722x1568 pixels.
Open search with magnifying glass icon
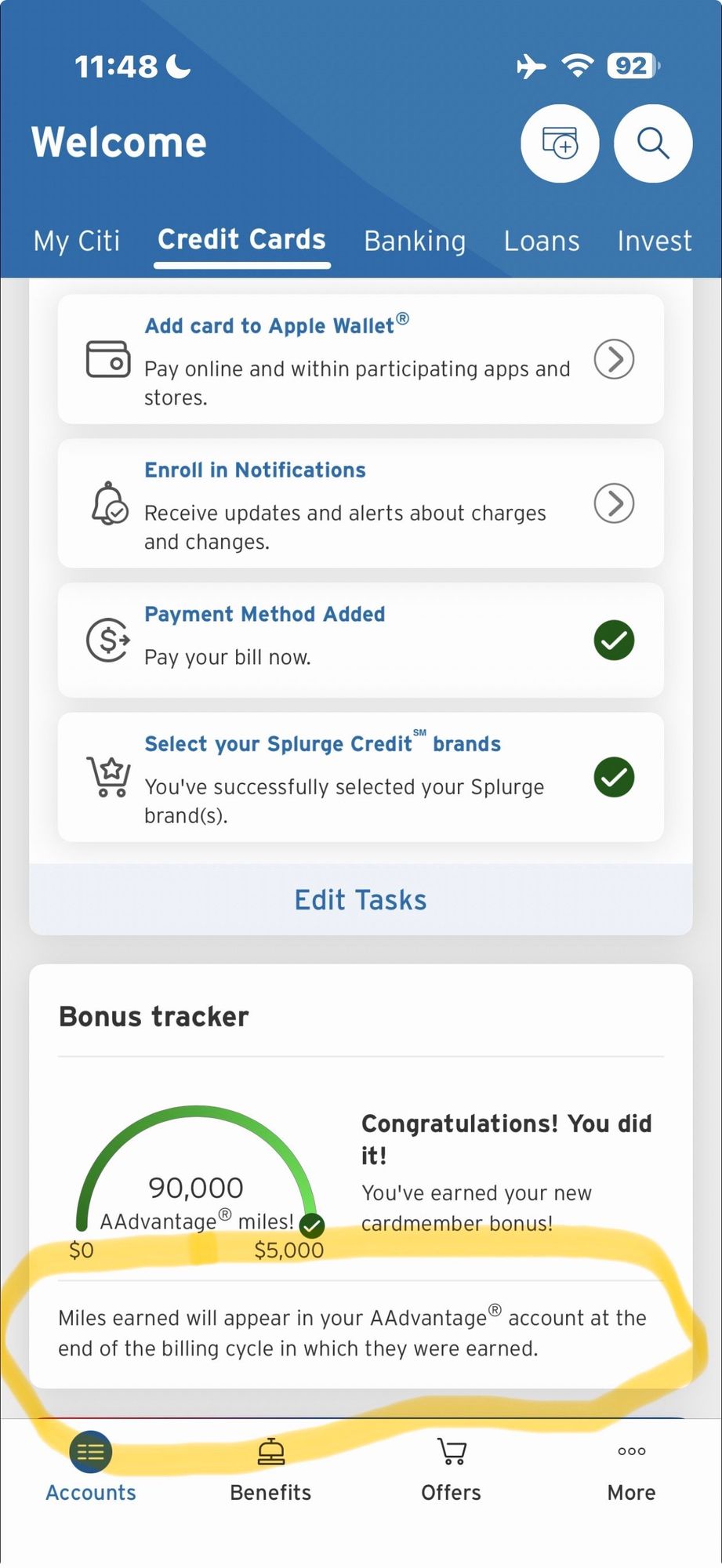[653, 143]
